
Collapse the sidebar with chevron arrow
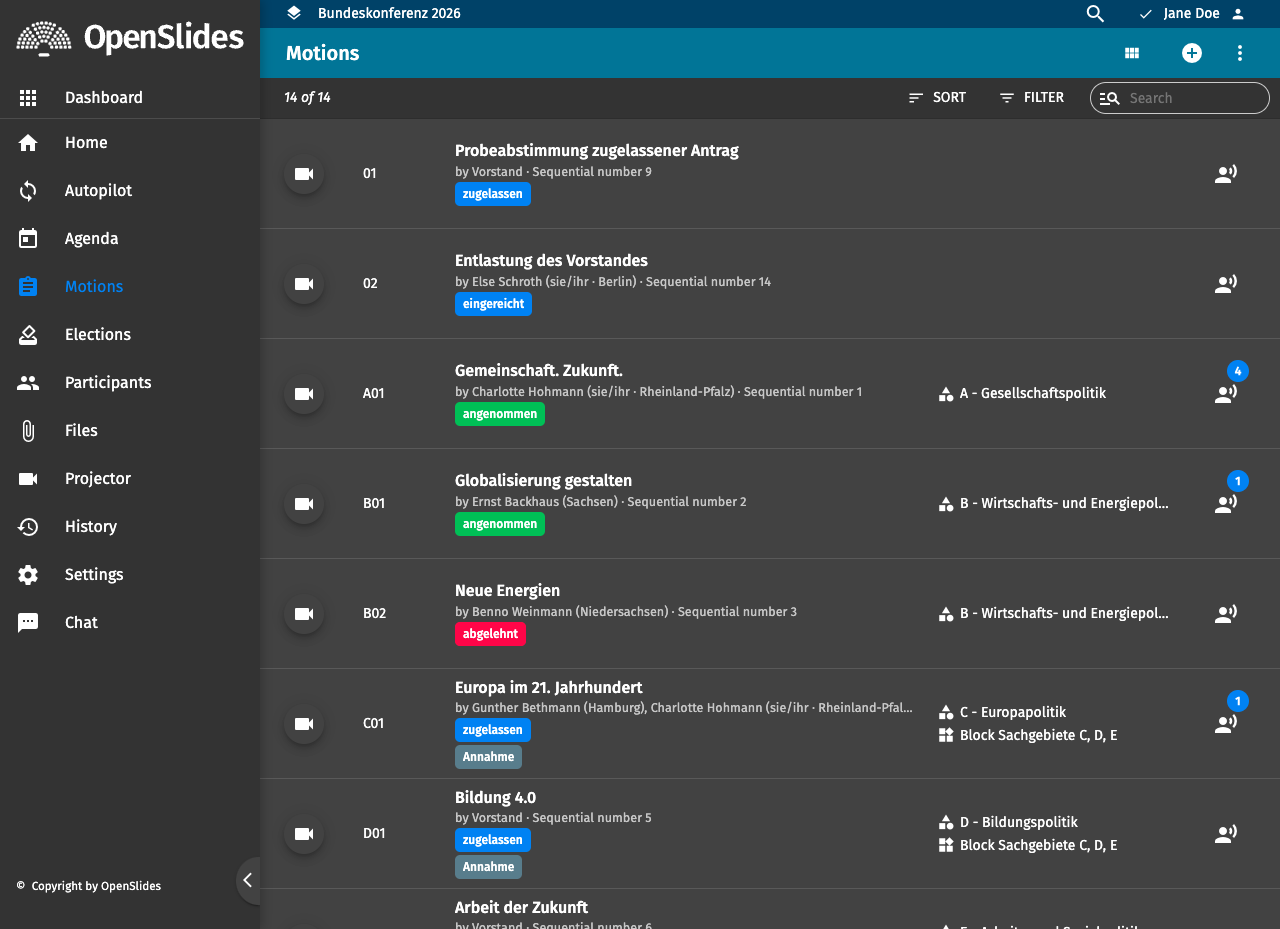[x=248, y=880]
